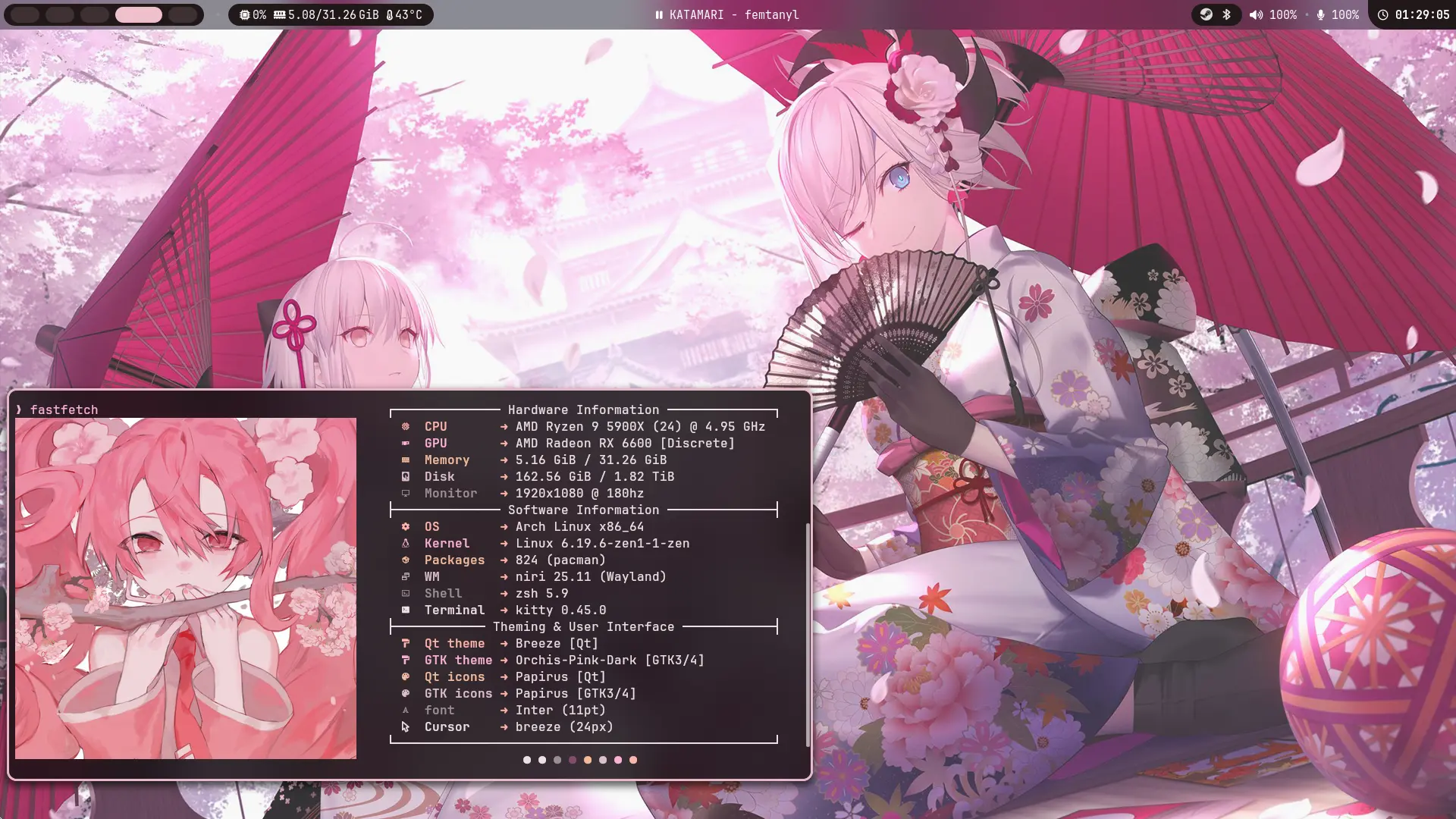
Task: Pause the KATAMARI track playback
Action: pos(659,14)
